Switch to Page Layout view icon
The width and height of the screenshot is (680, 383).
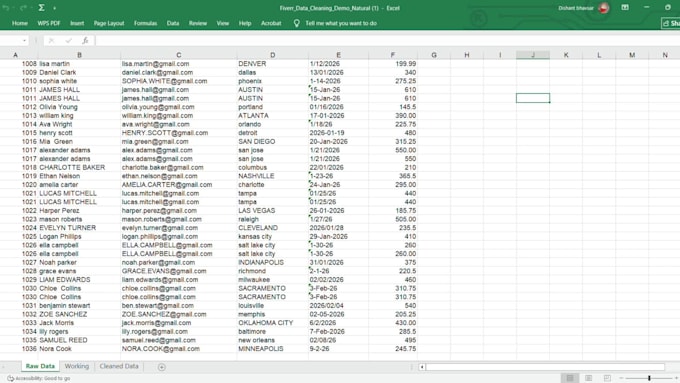[x=588, y=378]
